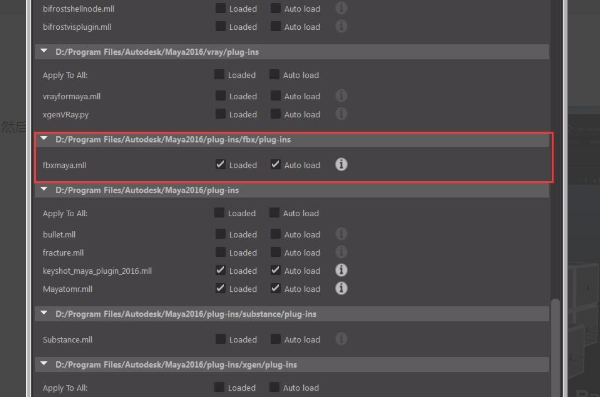Image resolution: width=600 pixels, height=397 pixels.
Task: Click info icon for bifrostshellnode.mll
Action: [341, 8]
